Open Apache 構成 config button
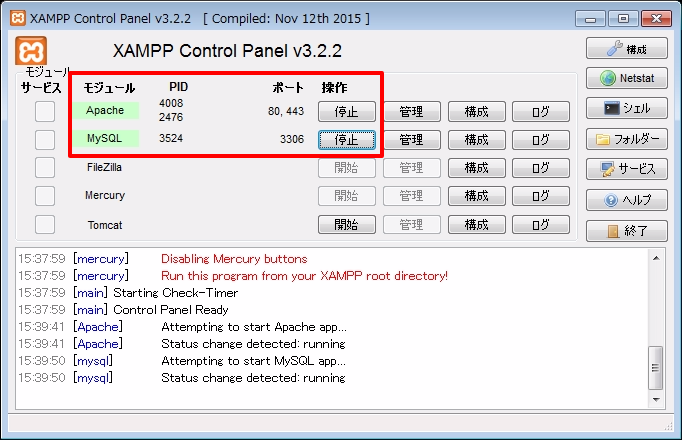 tap(477, 112)
